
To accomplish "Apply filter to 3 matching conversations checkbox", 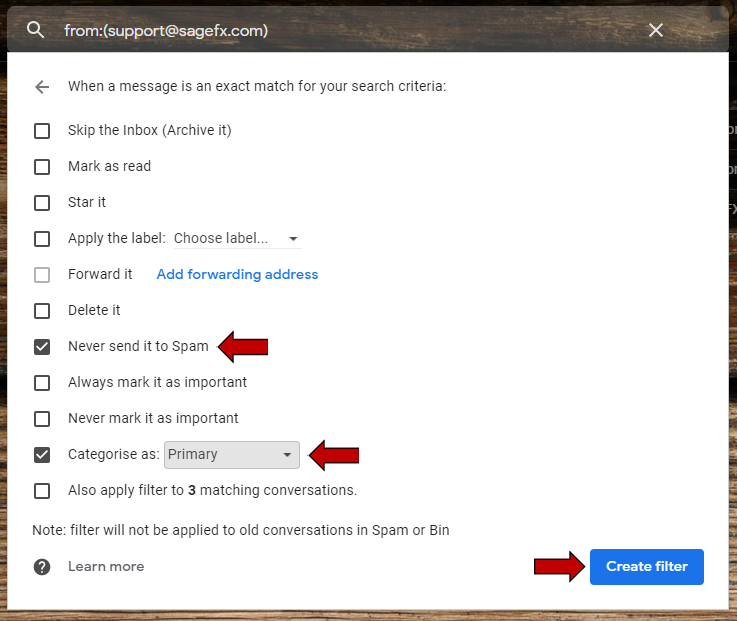I will [x=42, y=491].
